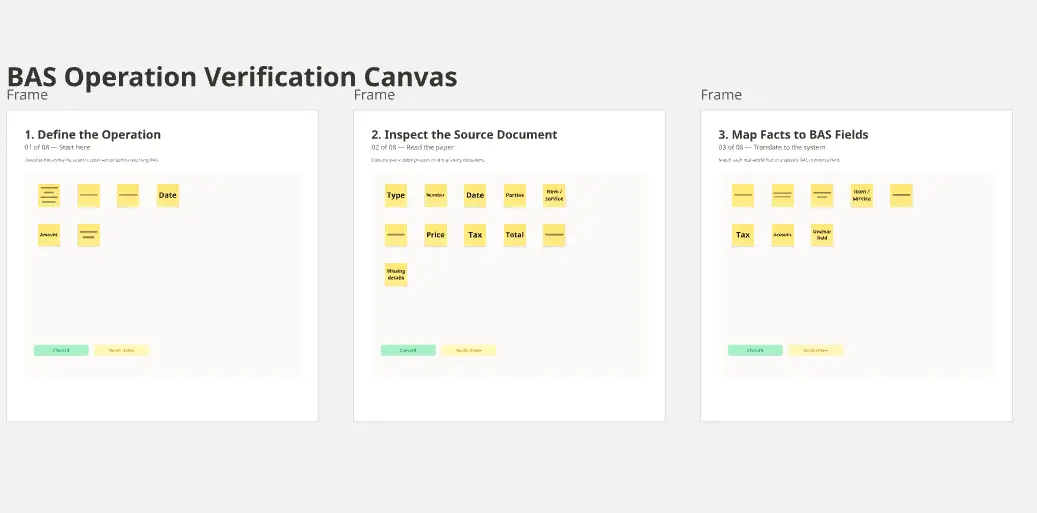Select the Parties sticky note

point(515,195)
